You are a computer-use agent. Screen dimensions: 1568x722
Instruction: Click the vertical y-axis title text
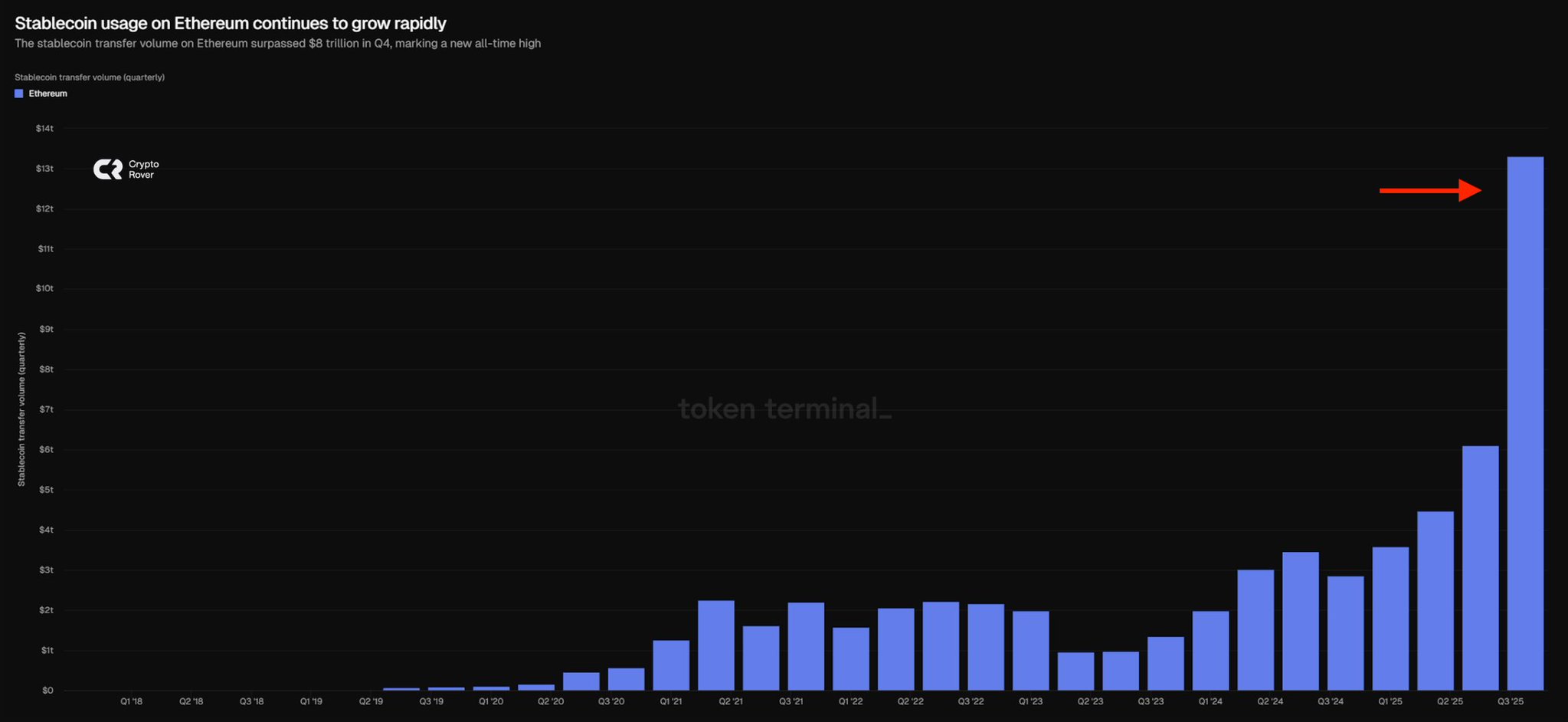coord(21,409)
